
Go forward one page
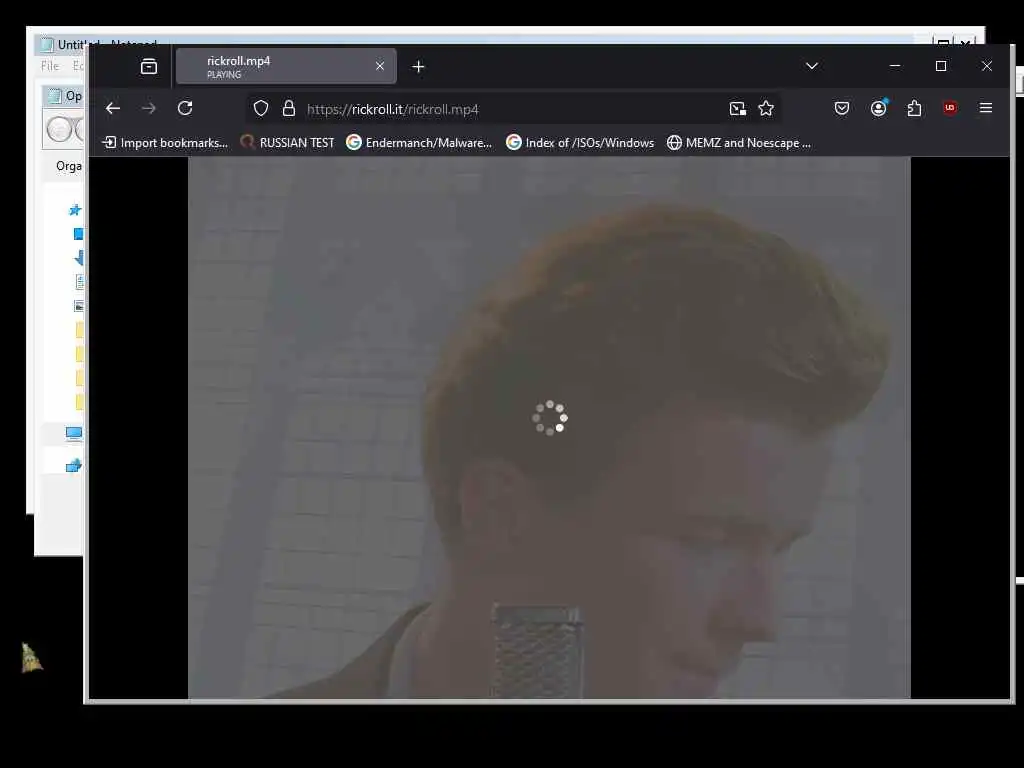[149, 108]
